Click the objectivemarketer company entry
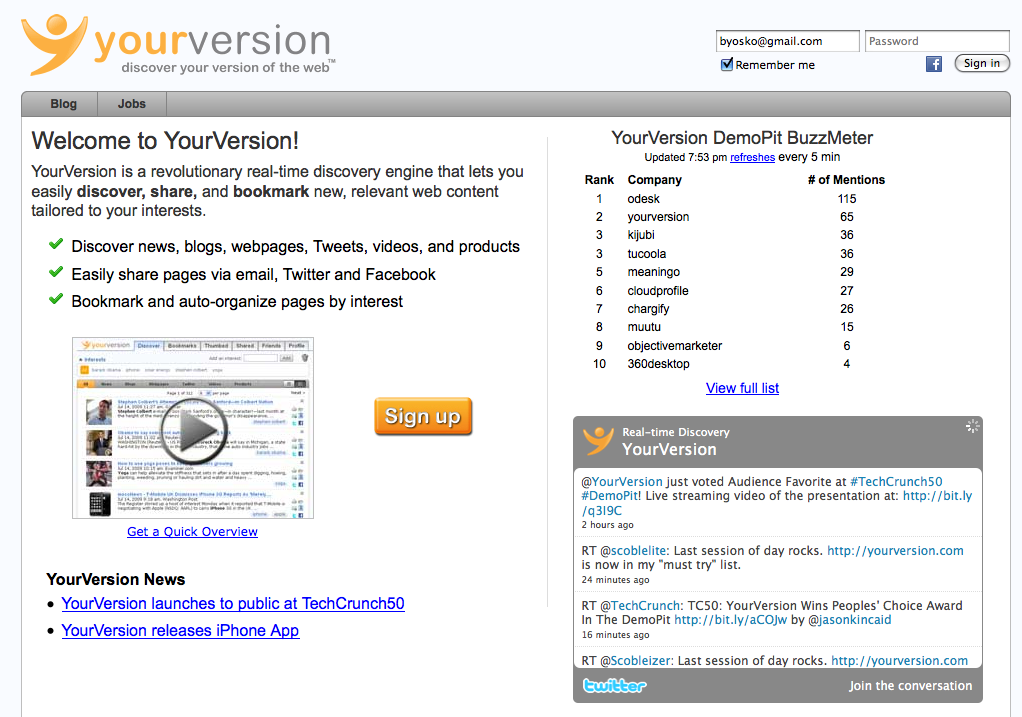1022x717 pixels. 675,345
